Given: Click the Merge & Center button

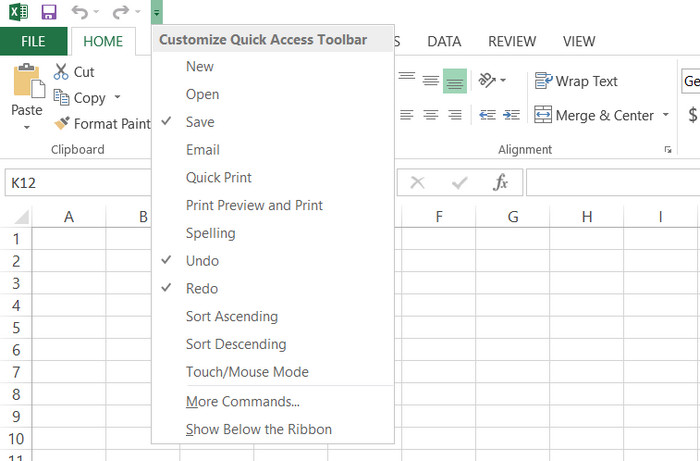Looking at the screenshot, I should (x=594, y=115).
